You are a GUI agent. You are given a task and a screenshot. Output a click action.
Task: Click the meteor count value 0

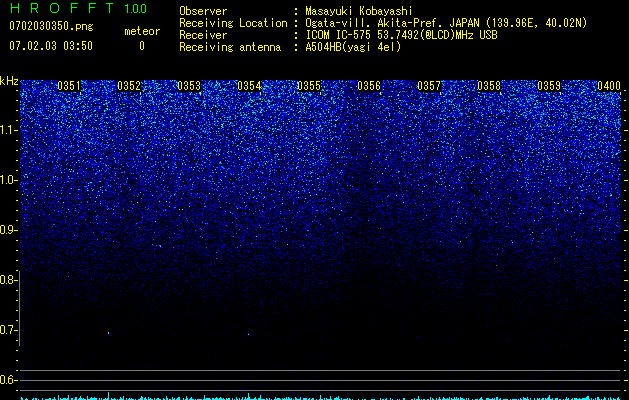click(x=142, y=46)
